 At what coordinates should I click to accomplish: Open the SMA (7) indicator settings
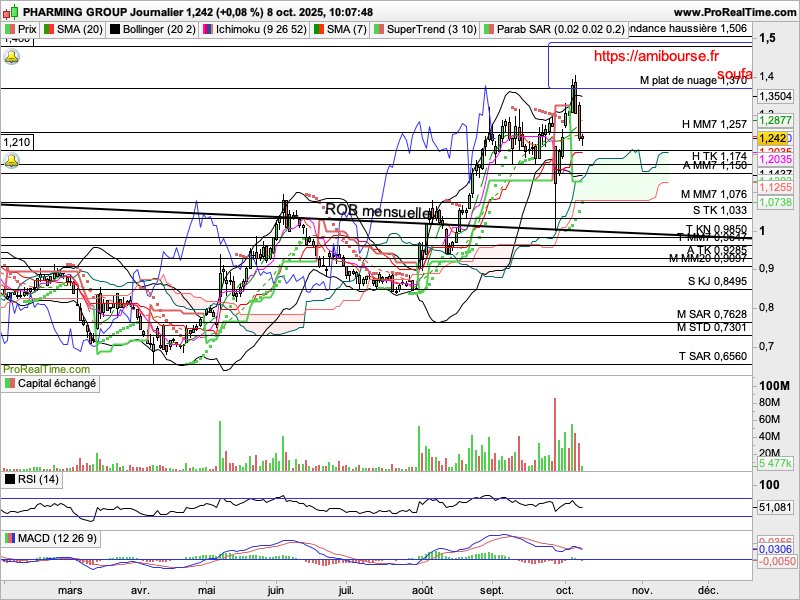[x=346, y=29]
